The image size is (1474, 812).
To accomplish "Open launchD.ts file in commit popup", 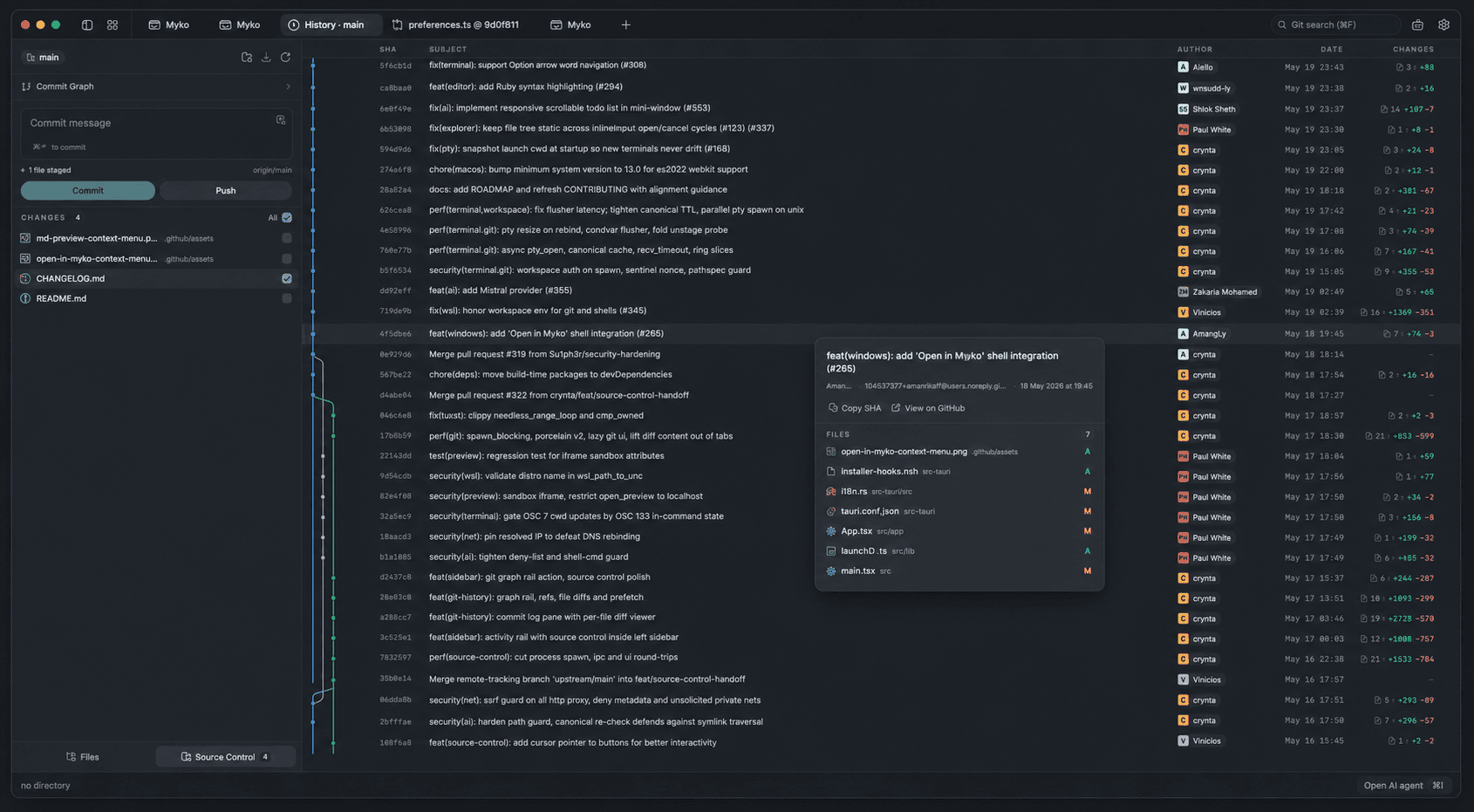I will 959,551.
